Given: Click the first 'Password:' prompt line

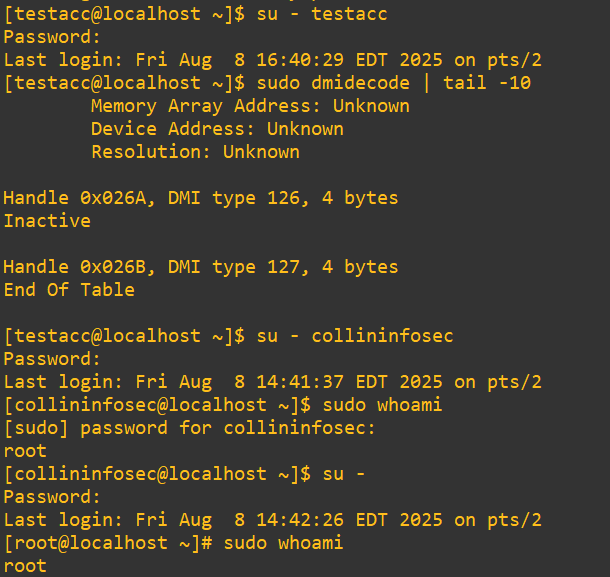Looking at the screenshot, I should coord(52,37).
